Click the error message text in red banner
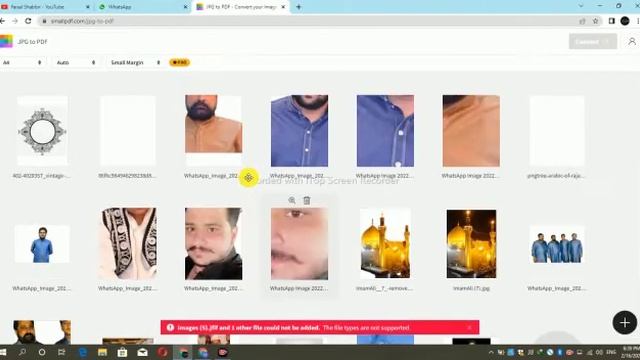640x360 pixels. point(293,327)
